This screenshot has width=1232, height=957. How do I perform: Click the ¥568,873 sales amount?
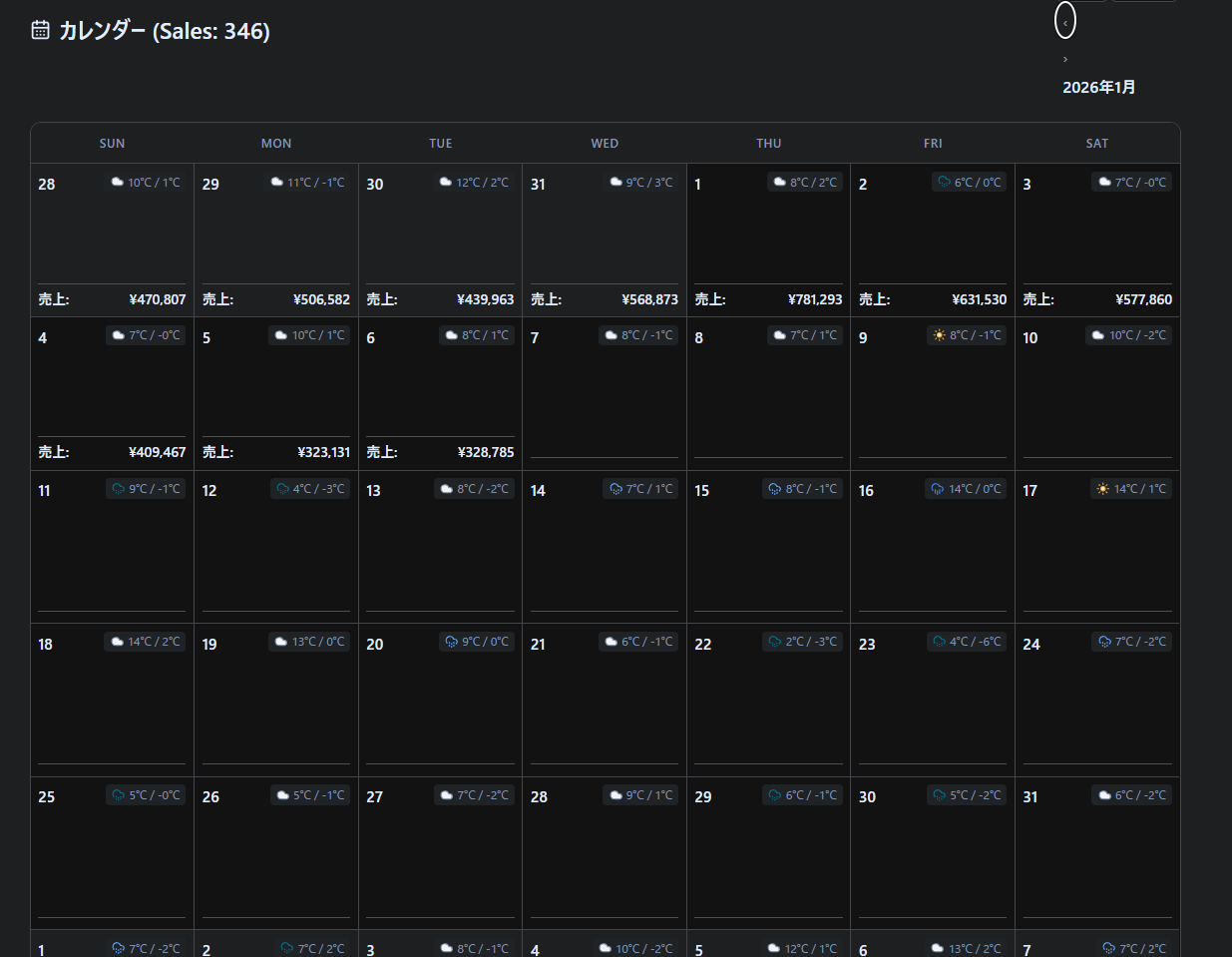650,299
